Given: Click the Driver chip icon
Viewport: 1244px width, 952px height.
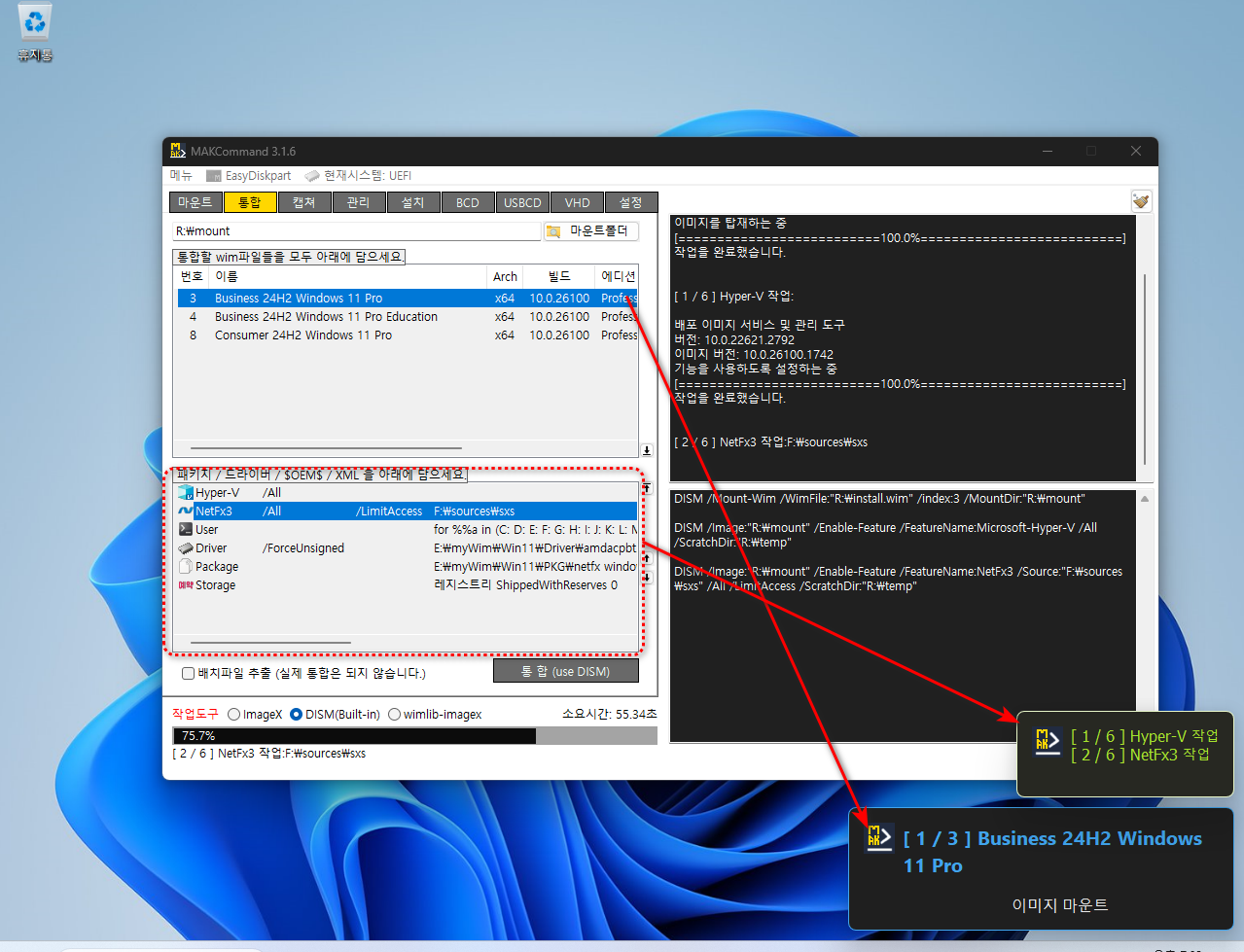Looking at the screenshot, I should coord(185,548).
